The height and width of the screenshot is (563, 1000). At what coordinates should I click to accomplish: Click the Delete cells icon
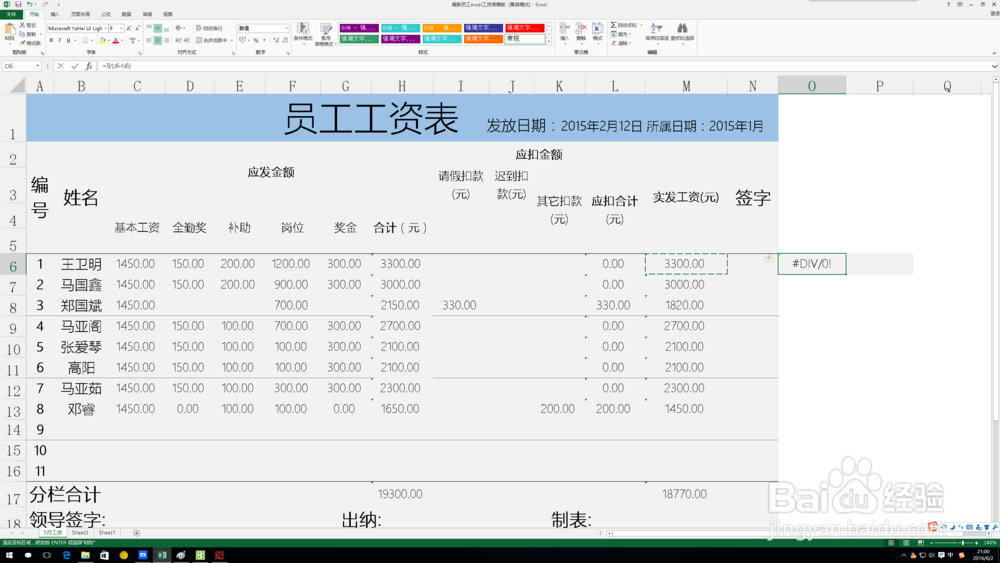(581, 28)
